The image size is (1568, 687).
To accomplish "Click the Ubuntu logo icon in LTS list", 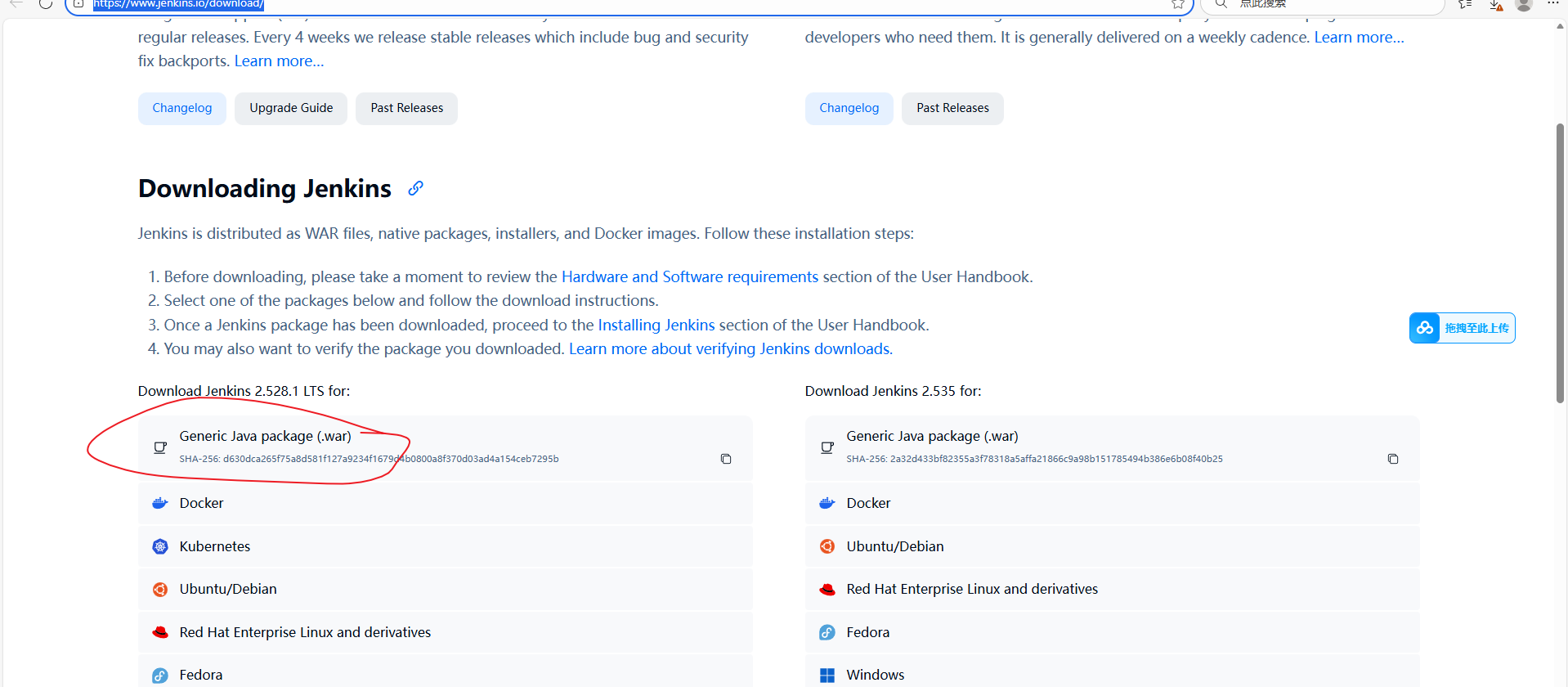I will (x=160, y=589).
